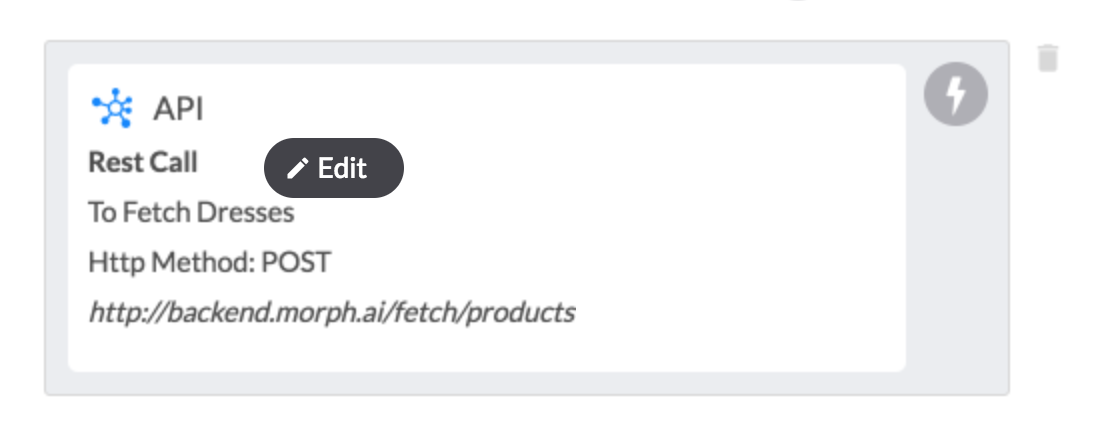Click the grey circle around lightning bolt
Screen dimensions: 1098x428
tap(956, 95)
